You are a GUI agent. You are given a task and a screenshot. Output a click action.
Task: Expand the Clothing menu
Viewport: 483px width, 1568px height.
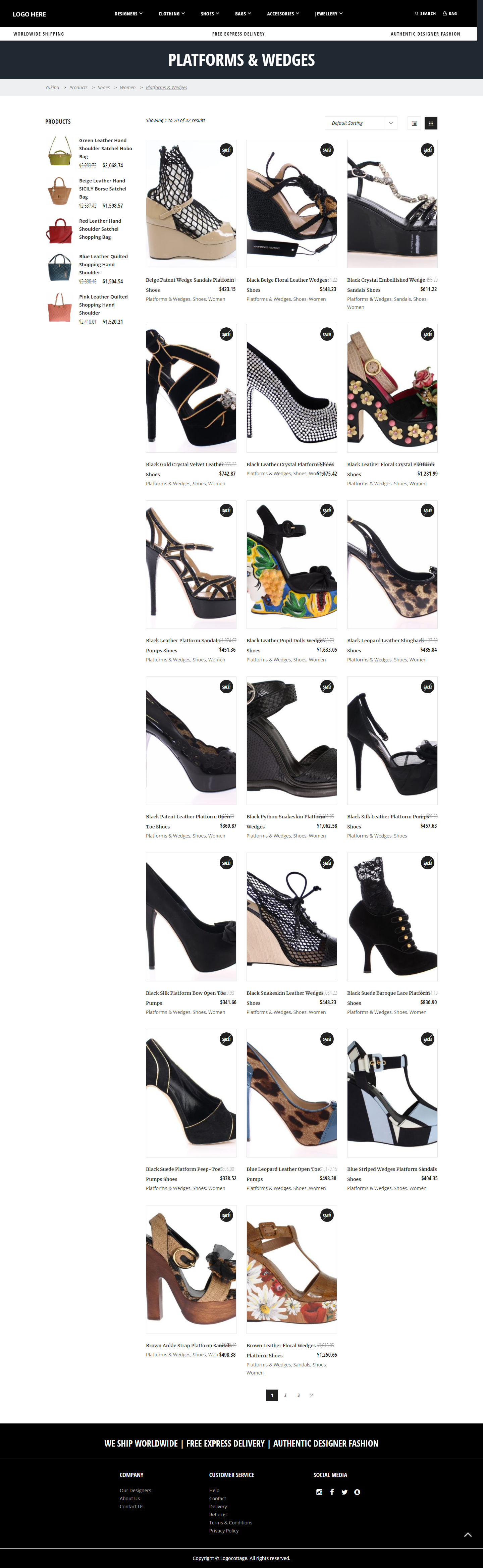(172, 13)
